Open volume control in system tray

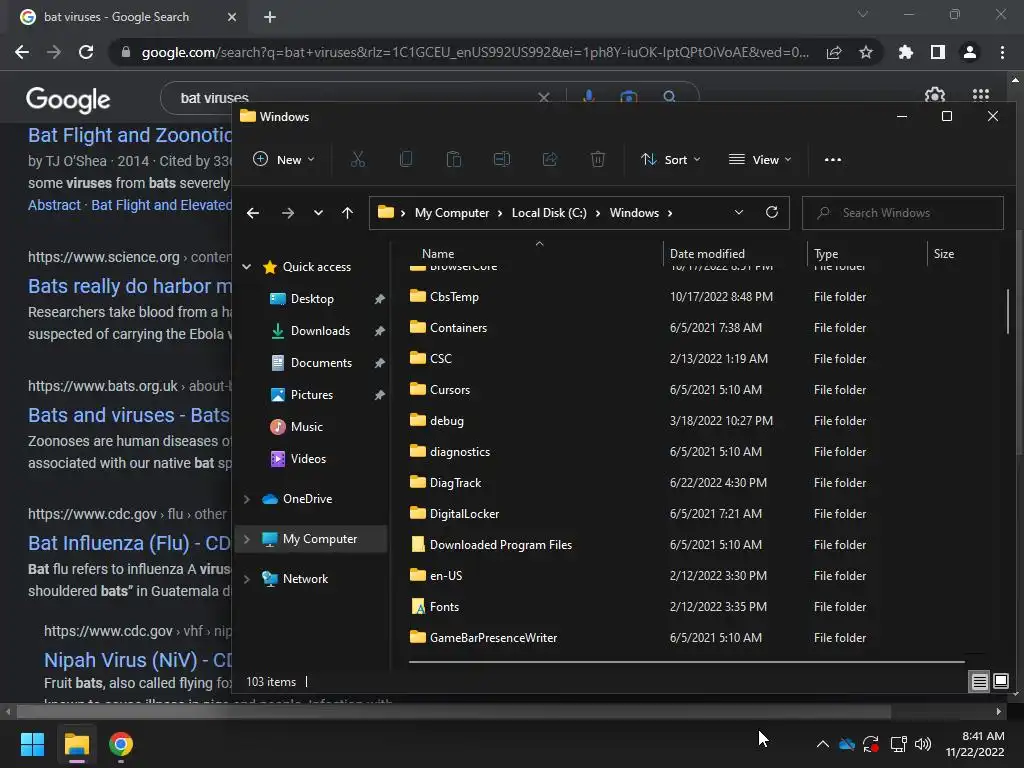(x=923, y=744)
